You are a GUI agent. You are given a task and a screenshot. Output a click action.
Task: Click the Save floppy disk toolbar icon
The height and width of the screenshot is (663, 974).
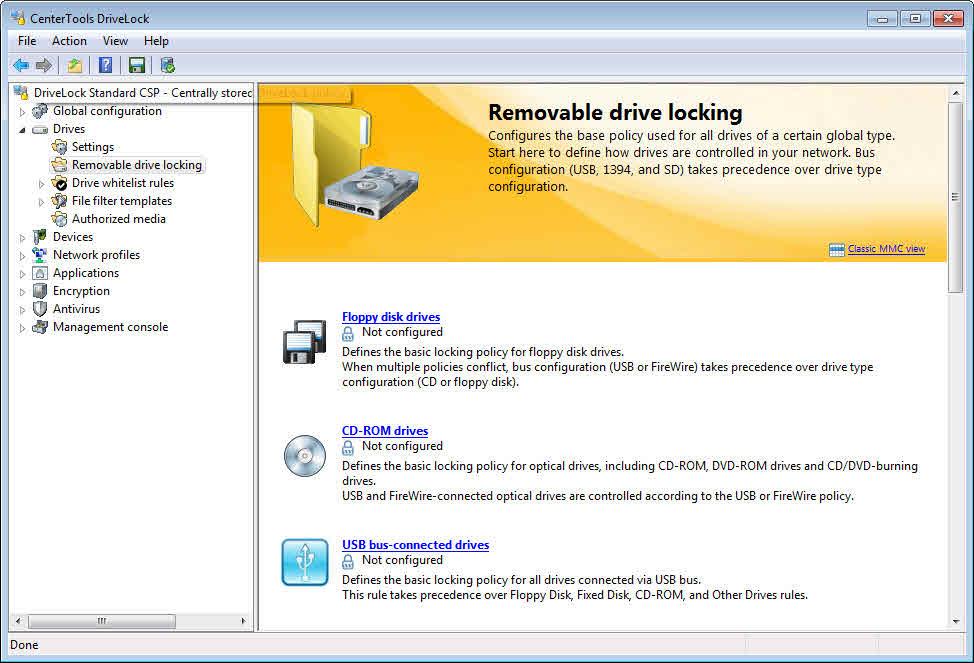(x=137, y=65)
